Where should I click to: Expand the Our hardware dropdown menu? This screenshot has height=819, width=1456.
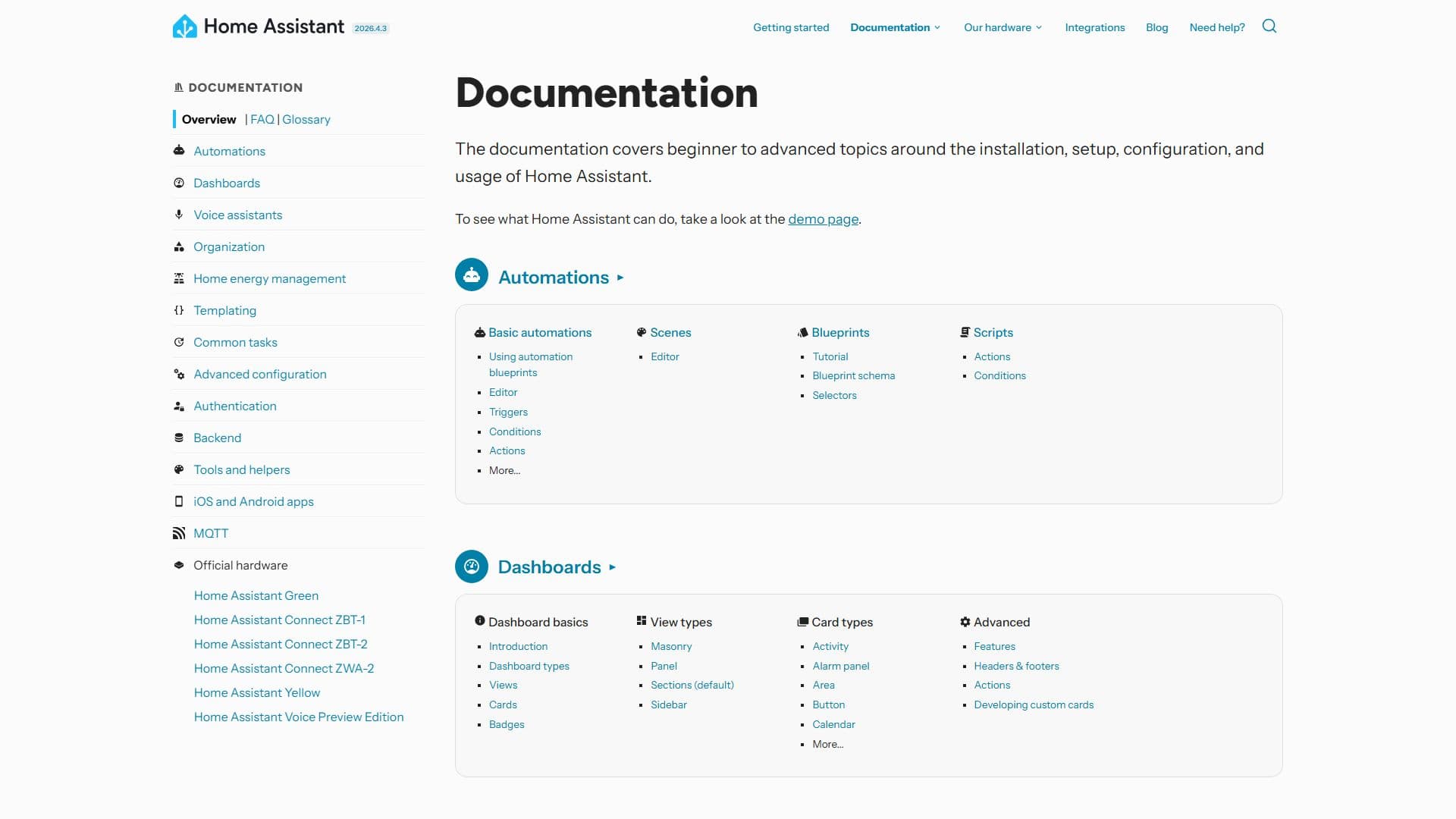[1003, 27]
